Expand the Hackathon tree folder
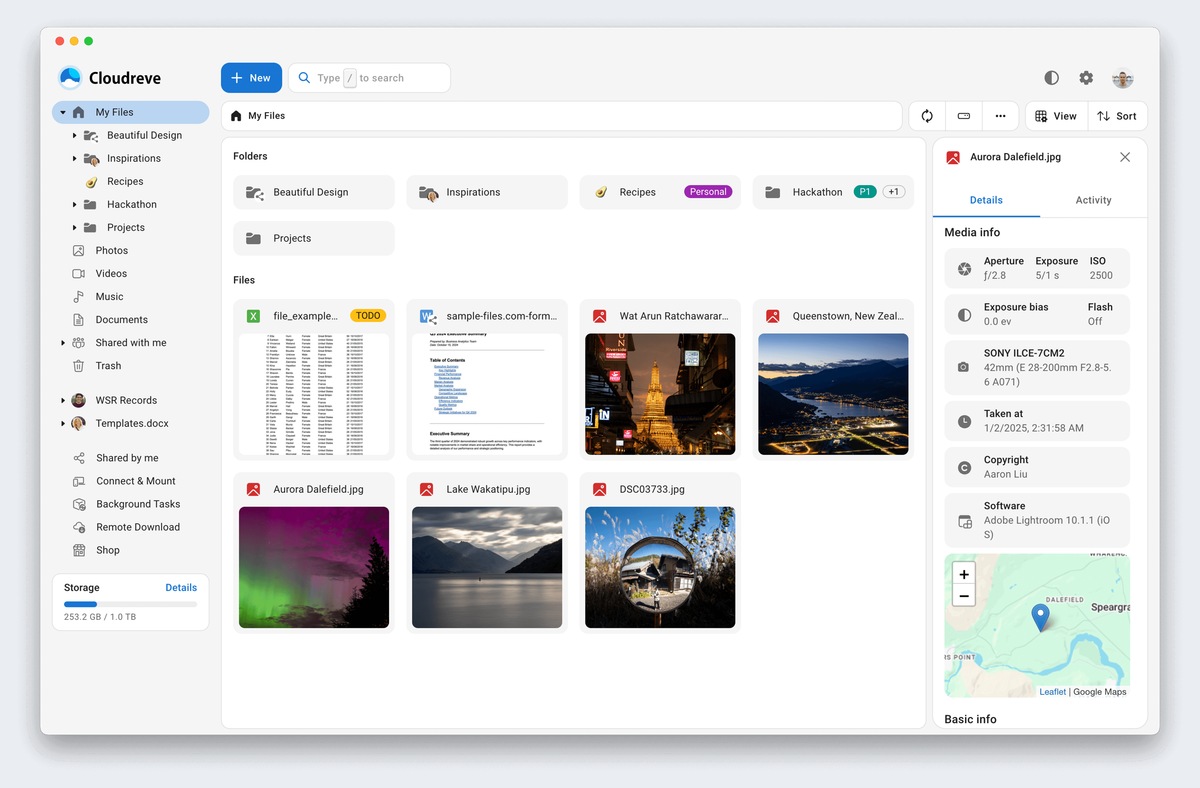This screenshot has width=1200, height=788. pyautogui.click(x=75, y=204)
